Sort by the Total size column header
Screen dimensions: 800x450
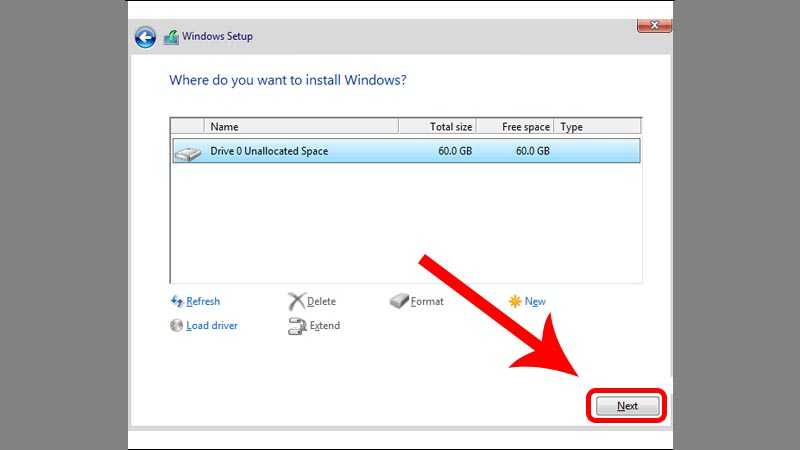(437, 127)
